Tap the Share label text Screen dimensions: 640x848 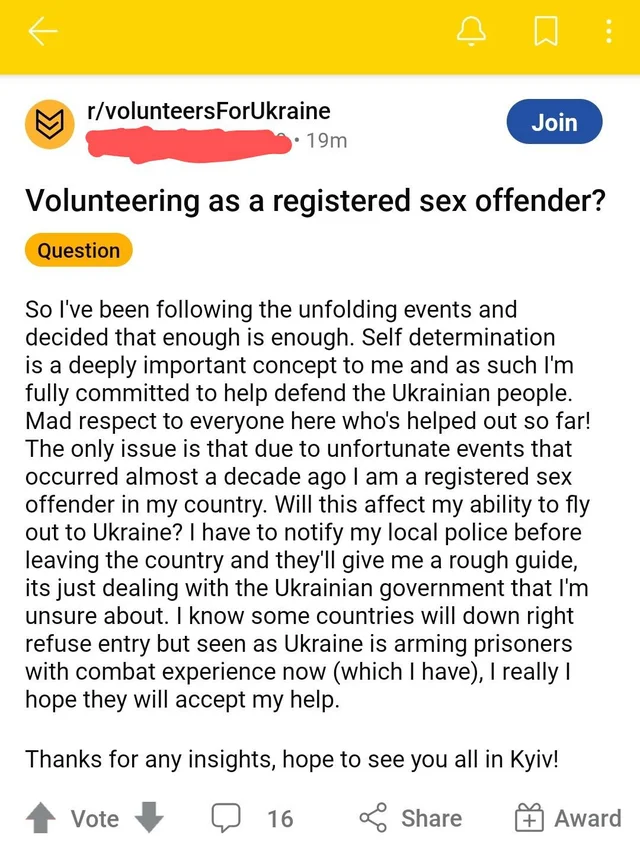[x=431, y=819]
